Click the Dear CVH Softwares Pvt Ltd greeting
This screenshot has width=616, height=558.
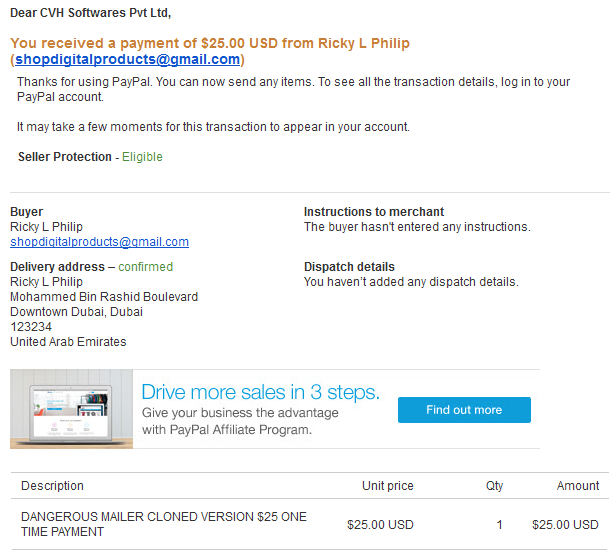91,13
